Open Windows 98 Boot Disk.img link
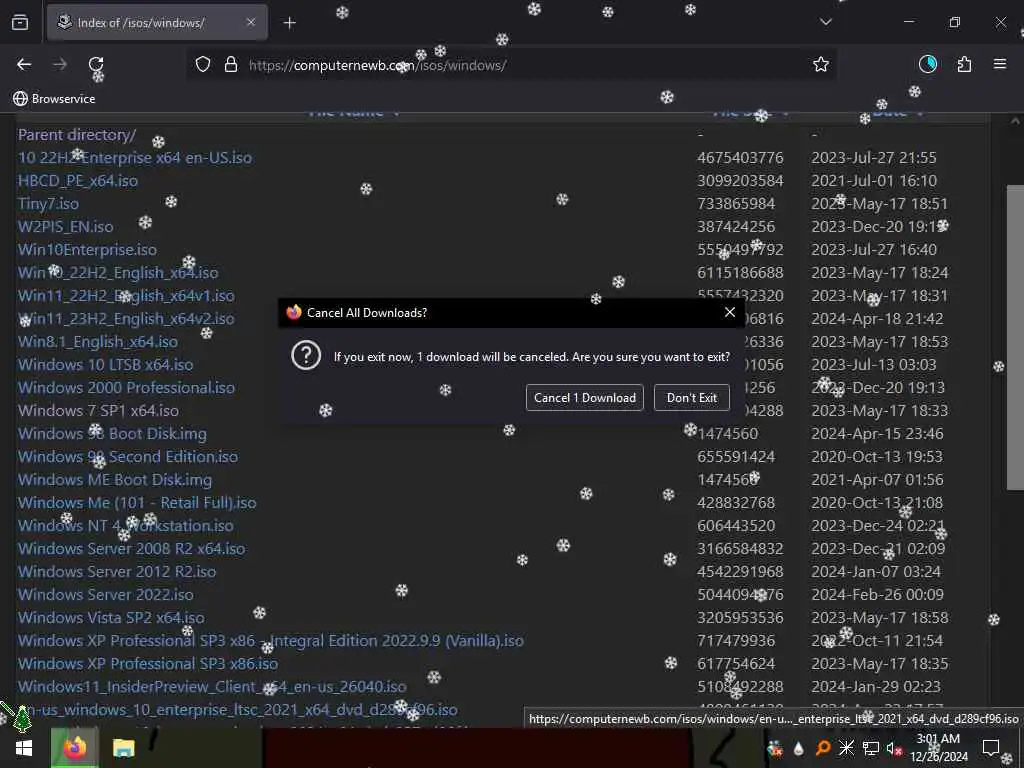The height and width of the screenshot is (768, 1024). [112, 433]
